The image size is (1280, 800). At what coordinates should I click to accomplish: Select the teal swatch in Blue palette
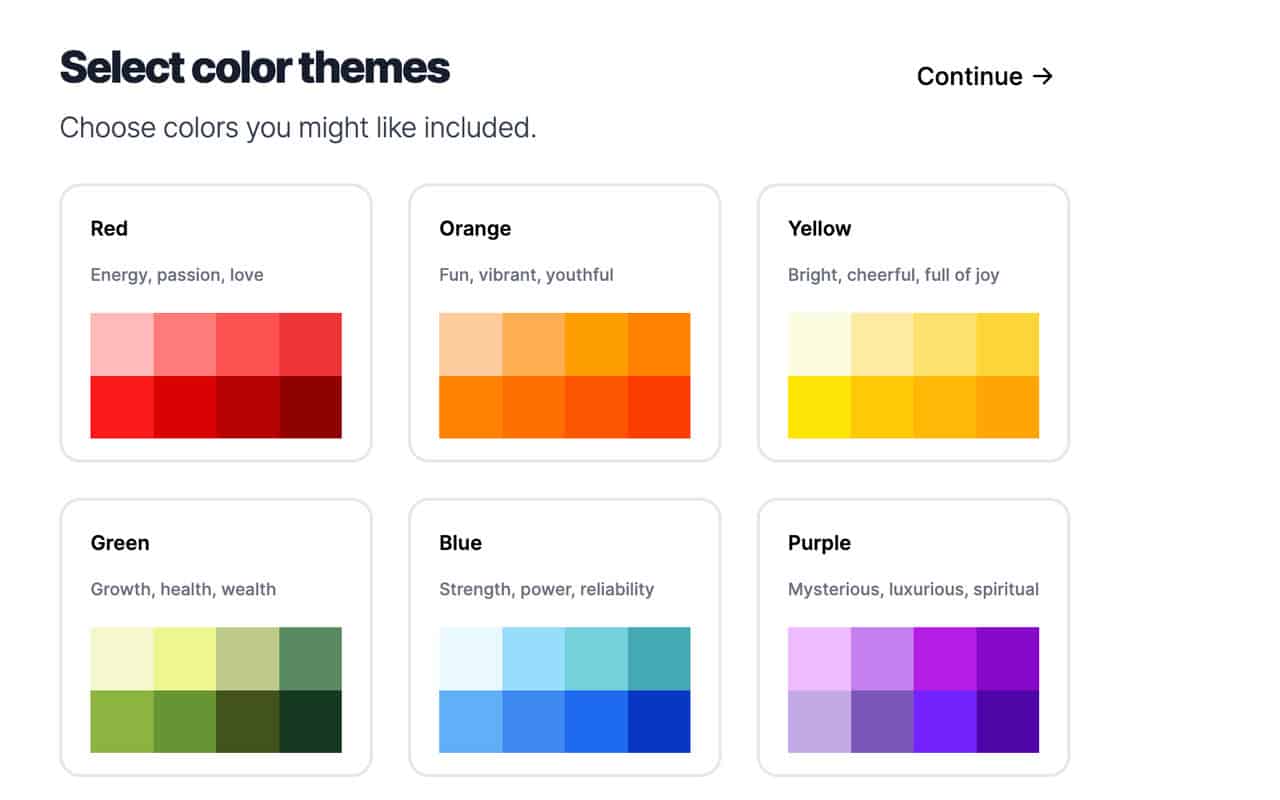tap(659, 658)
